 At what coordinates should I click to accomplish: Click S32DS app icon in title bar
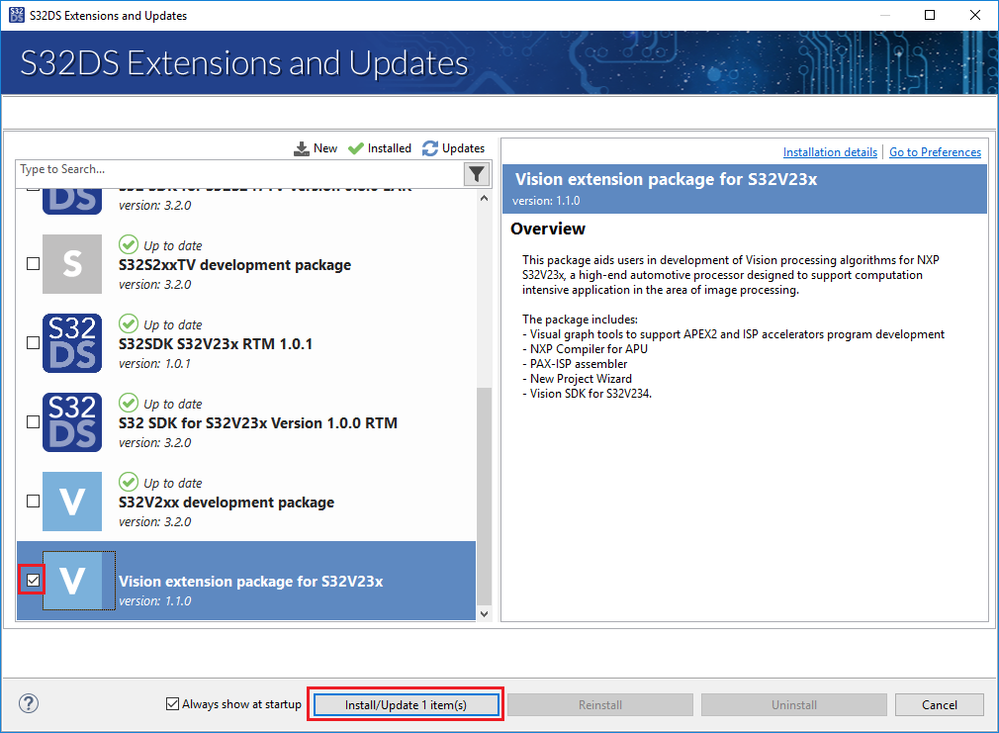click(17, 15)
